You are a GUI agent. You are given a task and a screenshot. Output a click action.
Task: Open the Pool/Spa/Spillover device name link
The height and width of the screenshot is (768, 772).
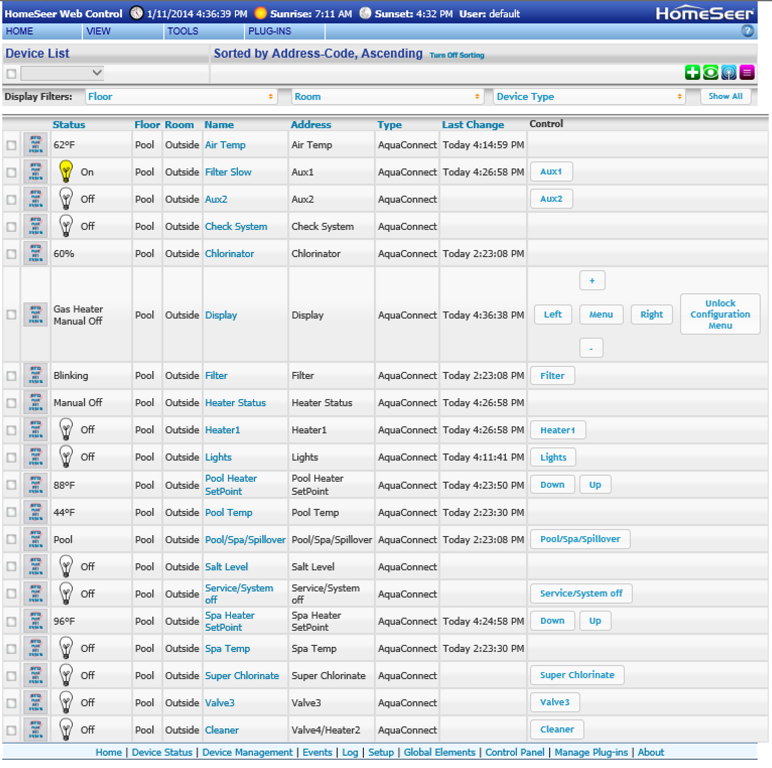[x=245, y=540]
